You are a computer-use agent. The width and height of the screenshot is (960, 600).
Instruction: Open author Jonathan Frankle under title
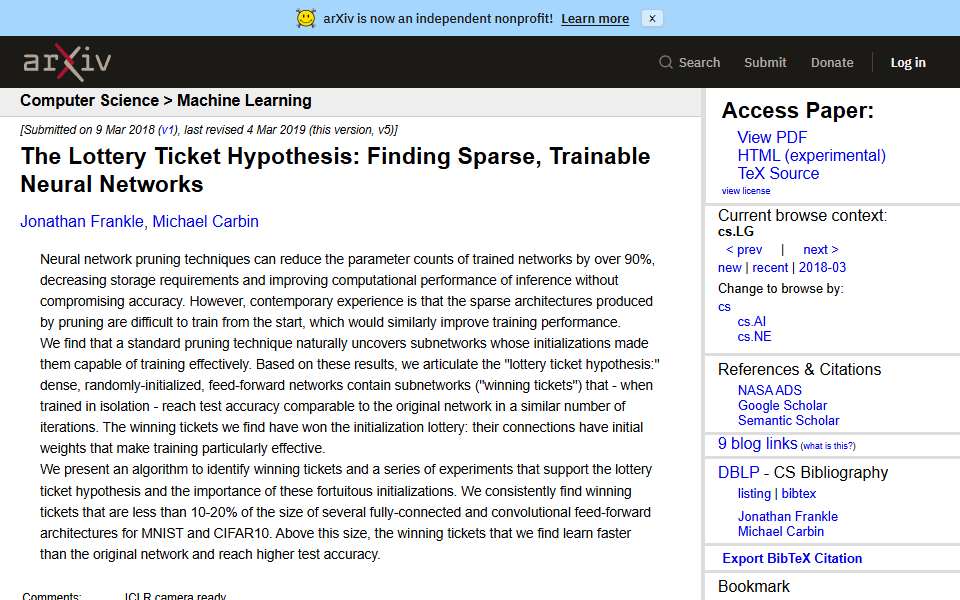pos(82,221)
